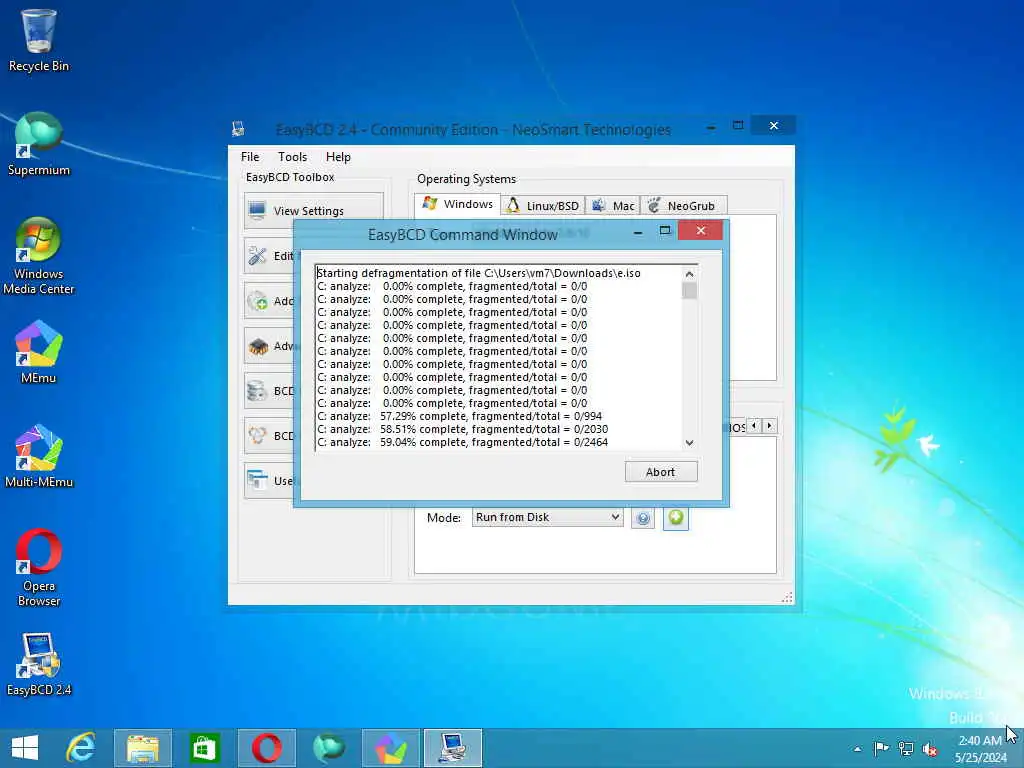Open MEmu from the taskbar

tap(391, 748)
